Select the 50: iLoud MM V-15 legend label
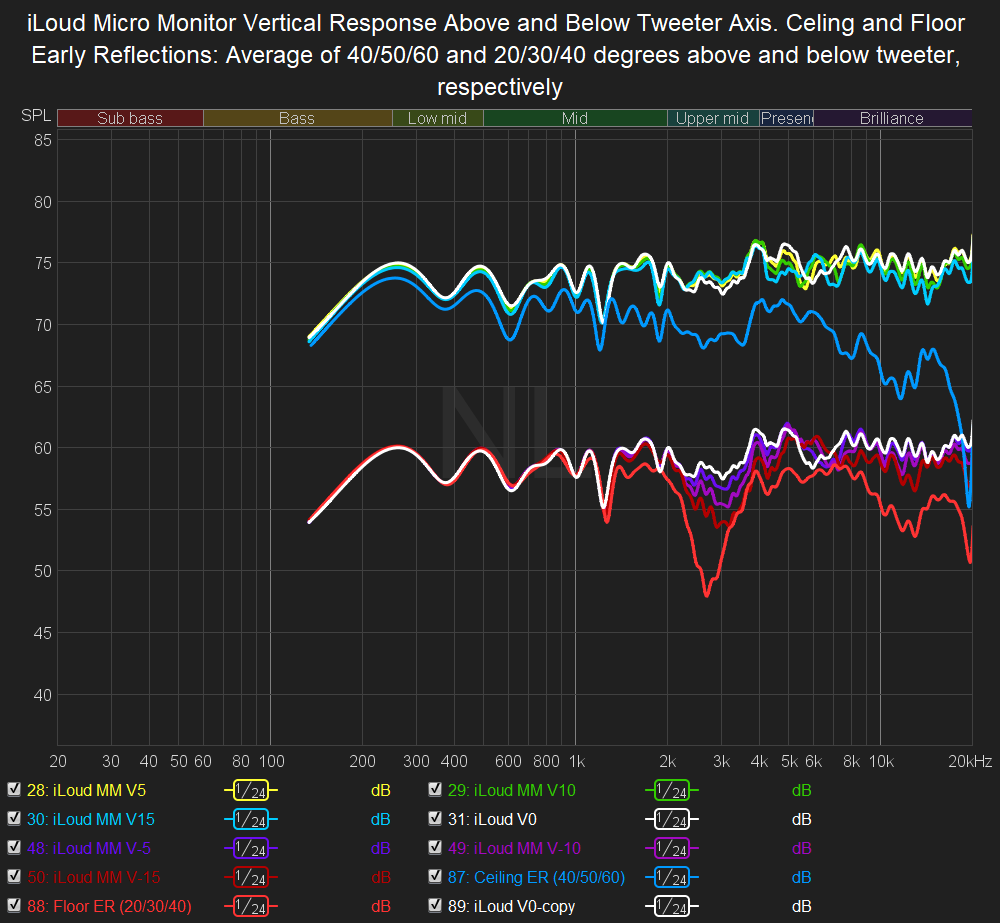The image size is (1000, 923). 93,877
